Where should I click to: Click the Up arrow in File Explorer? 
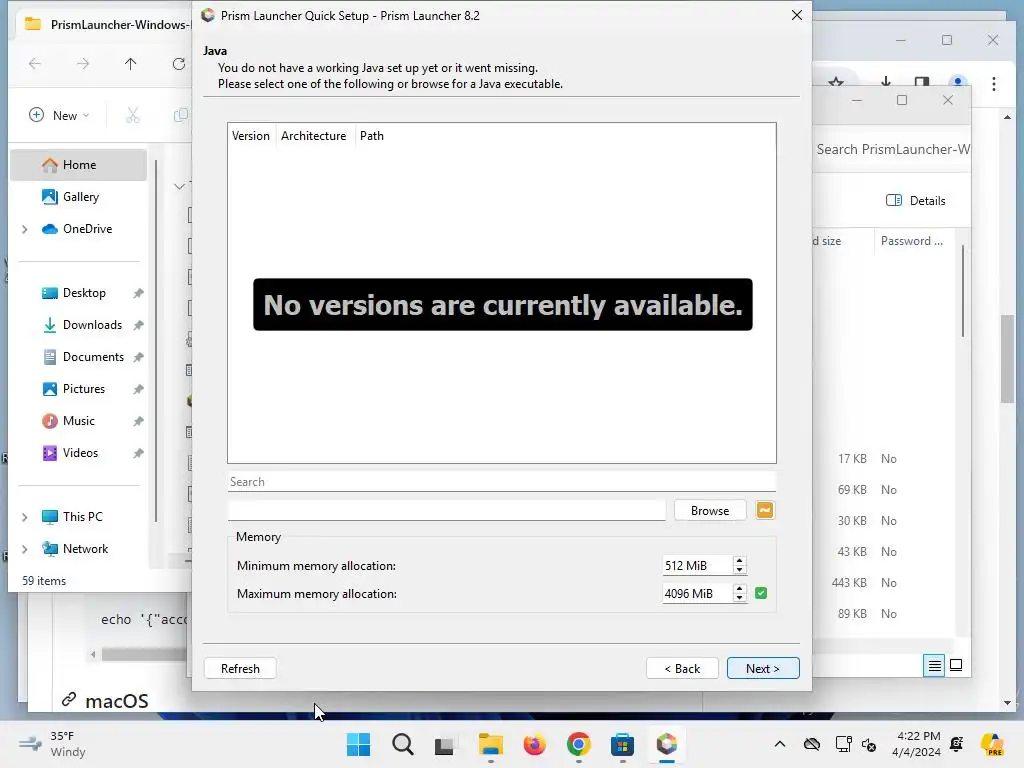point(131,63)
